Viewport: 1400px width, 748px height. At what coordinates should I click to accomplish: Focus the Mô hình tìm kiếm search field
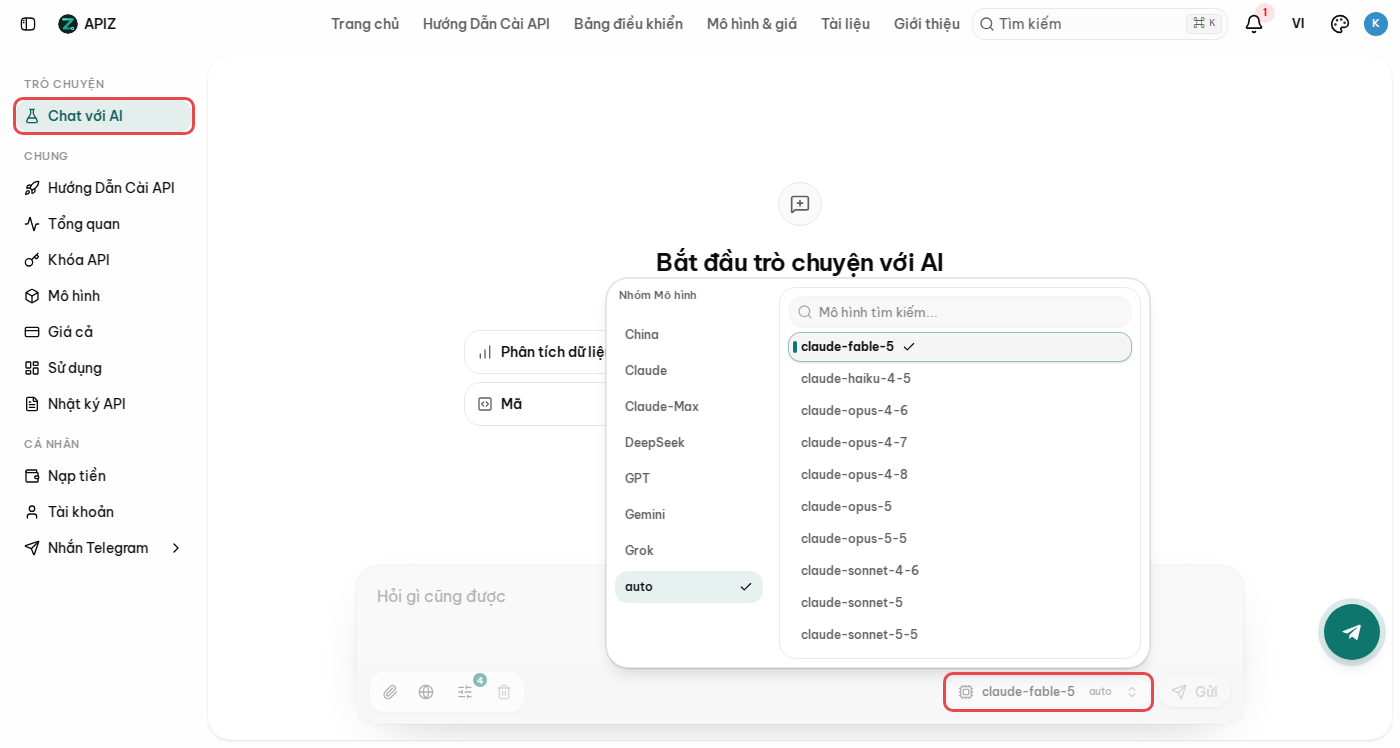[x=960, y=312]
